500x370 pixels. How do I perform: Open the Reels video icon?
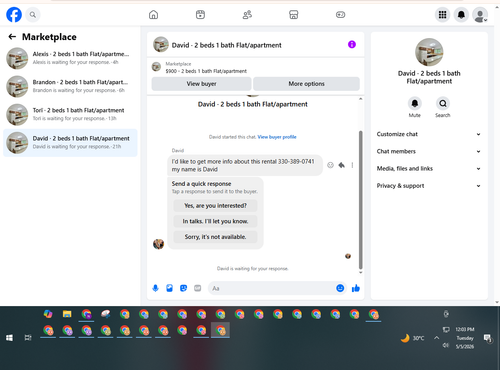coord(200,15)
